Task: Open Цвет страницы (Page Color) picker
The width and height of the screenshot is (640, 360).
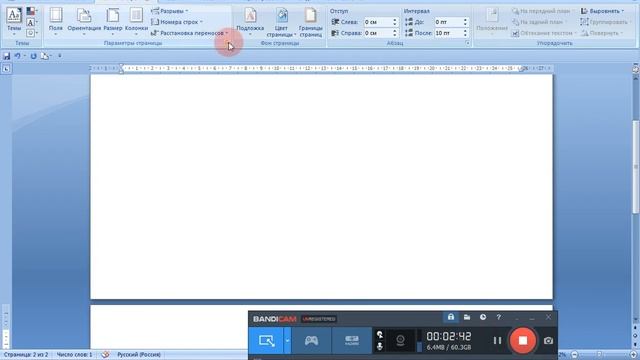Action: point(281,22)
